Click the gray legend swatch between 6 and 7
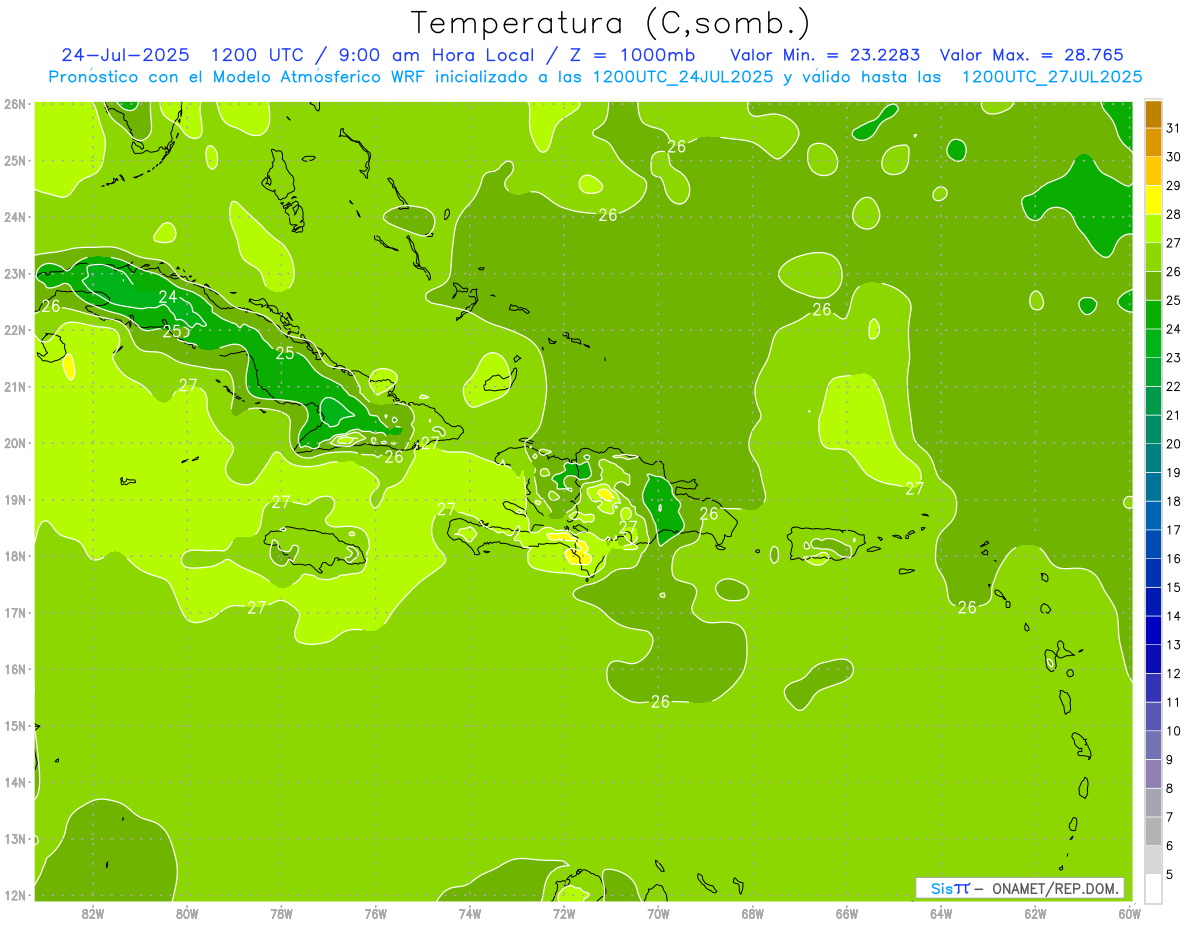1200x927 pixels. tap(1153, 831)
